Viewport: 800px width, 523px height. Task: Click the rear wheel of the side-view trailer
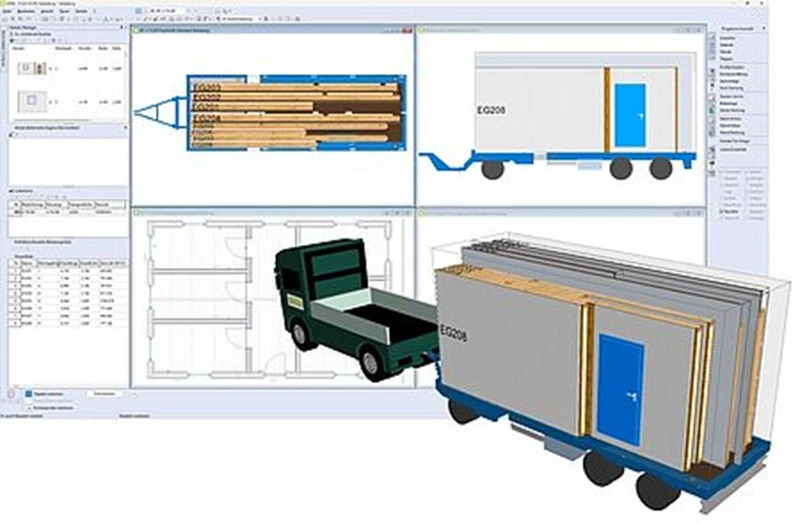coord(661,168)
